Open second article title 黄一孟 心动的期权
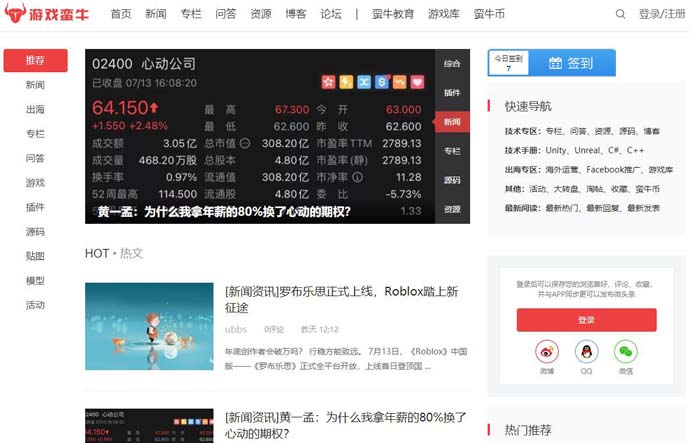Viewport: 690px width, 443px height. click(345, 425)
